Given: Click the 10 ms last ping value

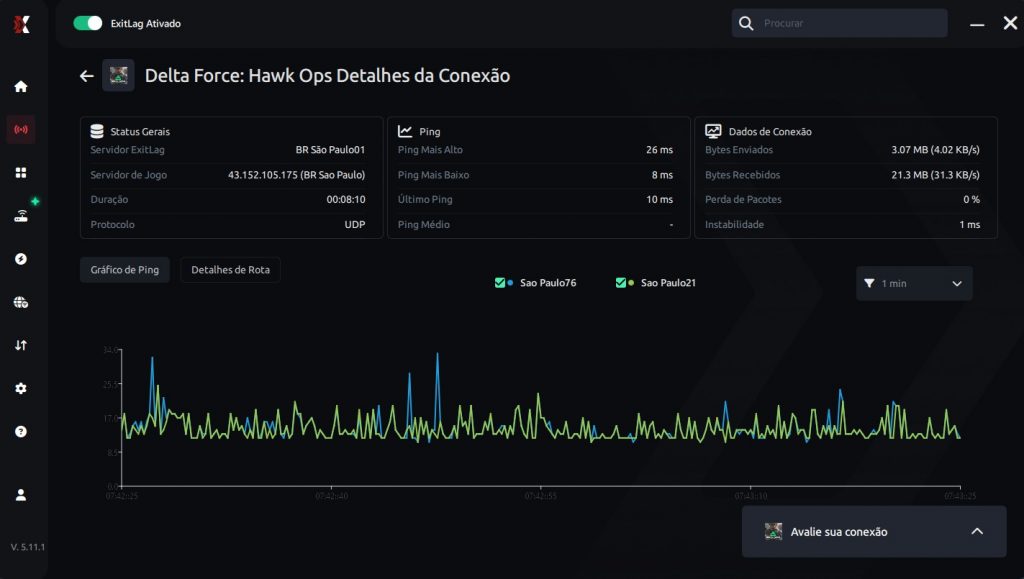Looking at the screenshot, I should point(660,200).
